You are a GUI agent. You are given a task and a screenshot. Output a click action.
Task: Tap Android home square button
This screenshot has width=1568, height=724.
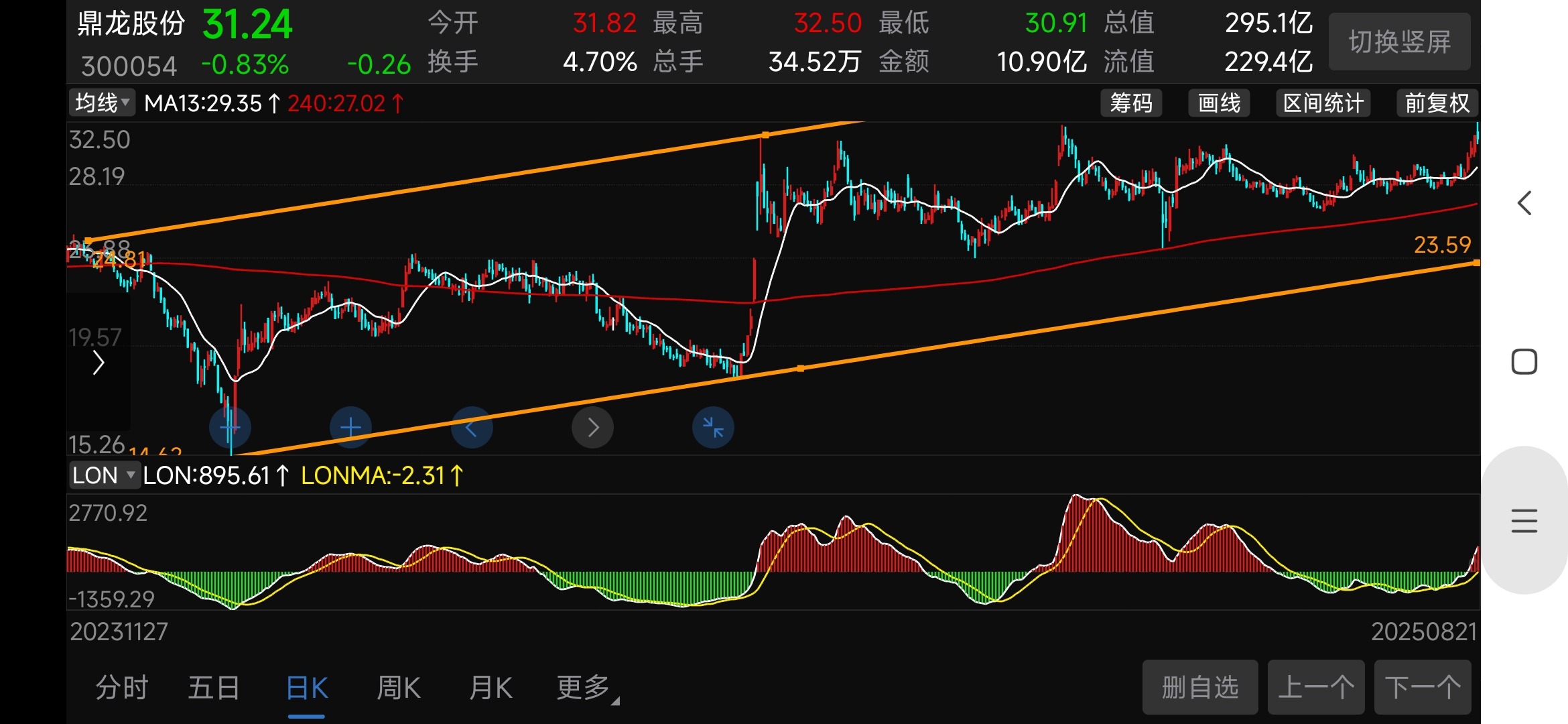click(x=1524, y=362)
